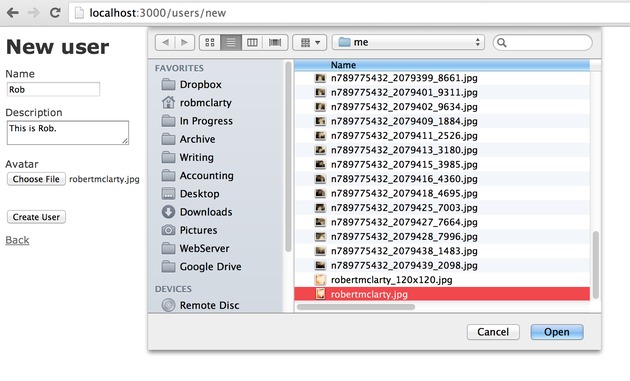
Task: Select file n789775432_2079438_1483.jpg
Action: click(x=442, y=251)
